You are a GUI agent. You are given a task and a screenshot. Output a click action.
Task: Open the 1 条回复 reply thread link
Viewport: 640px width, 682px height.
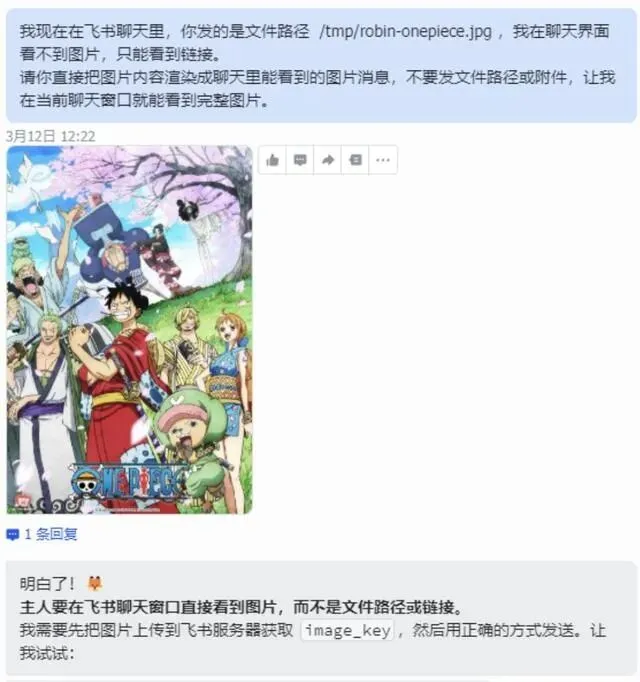coord(51,534)
